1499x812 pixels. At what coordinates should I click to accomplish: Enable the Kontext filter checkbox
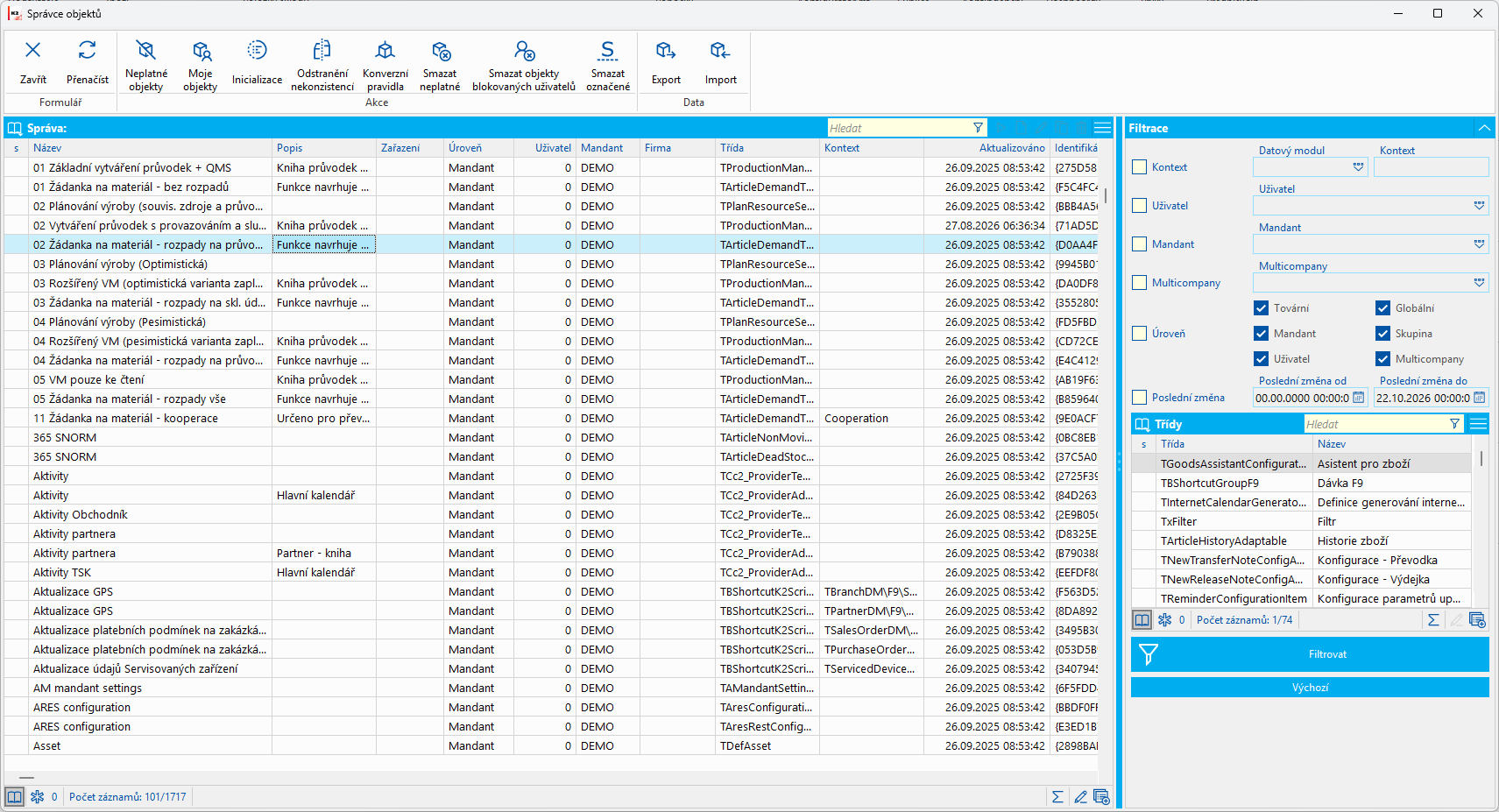(1139, 166)
